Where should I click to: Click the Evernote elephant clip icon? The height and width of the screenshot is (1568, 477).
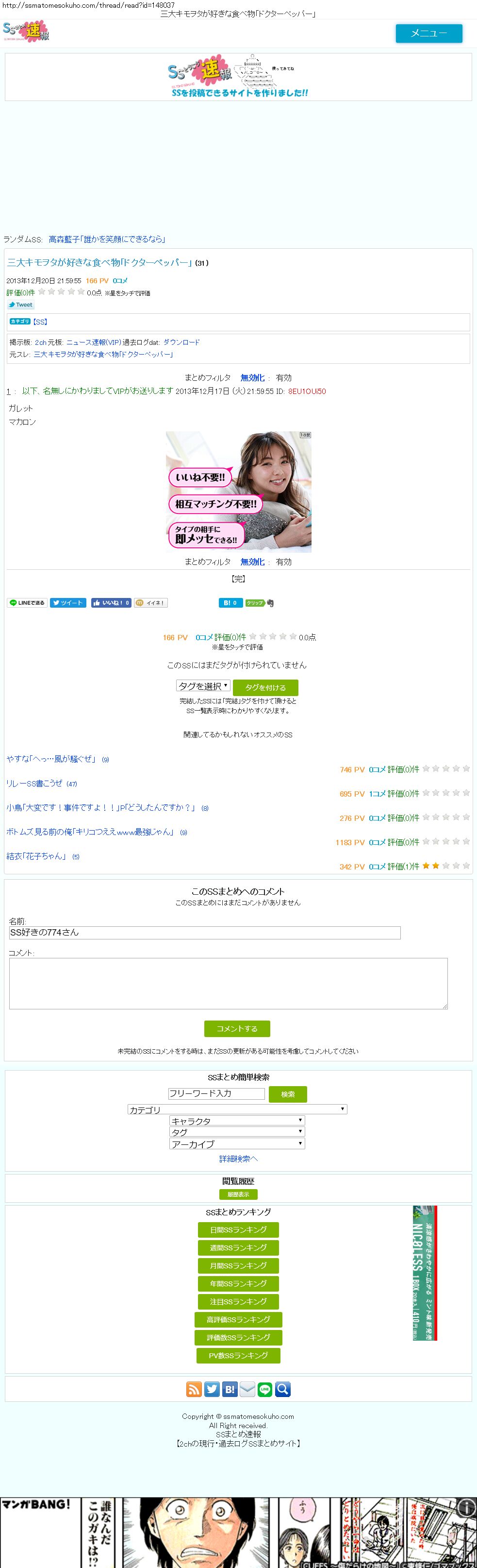click(x=270, y=603)
